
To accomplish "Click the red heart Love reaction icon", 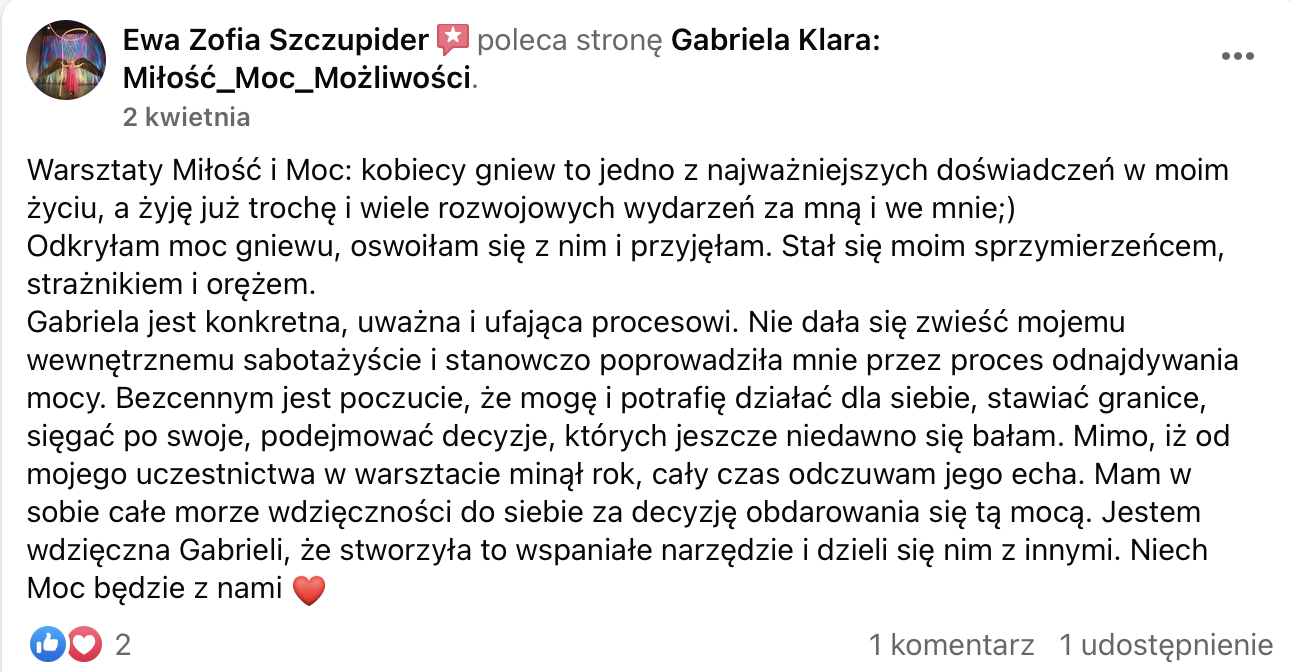I will click(84, 642).
